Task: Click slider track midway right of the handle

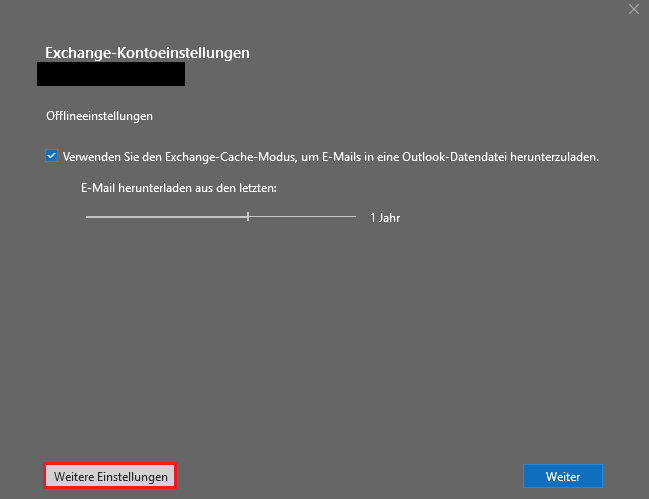Action: [x=301, y=216]
